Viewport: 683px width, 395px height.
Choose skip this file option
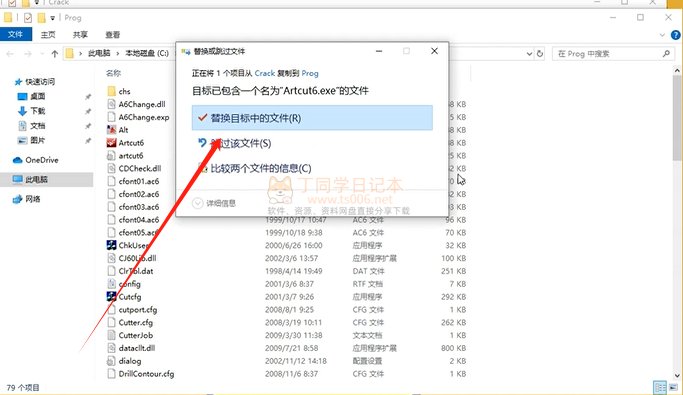312,143
